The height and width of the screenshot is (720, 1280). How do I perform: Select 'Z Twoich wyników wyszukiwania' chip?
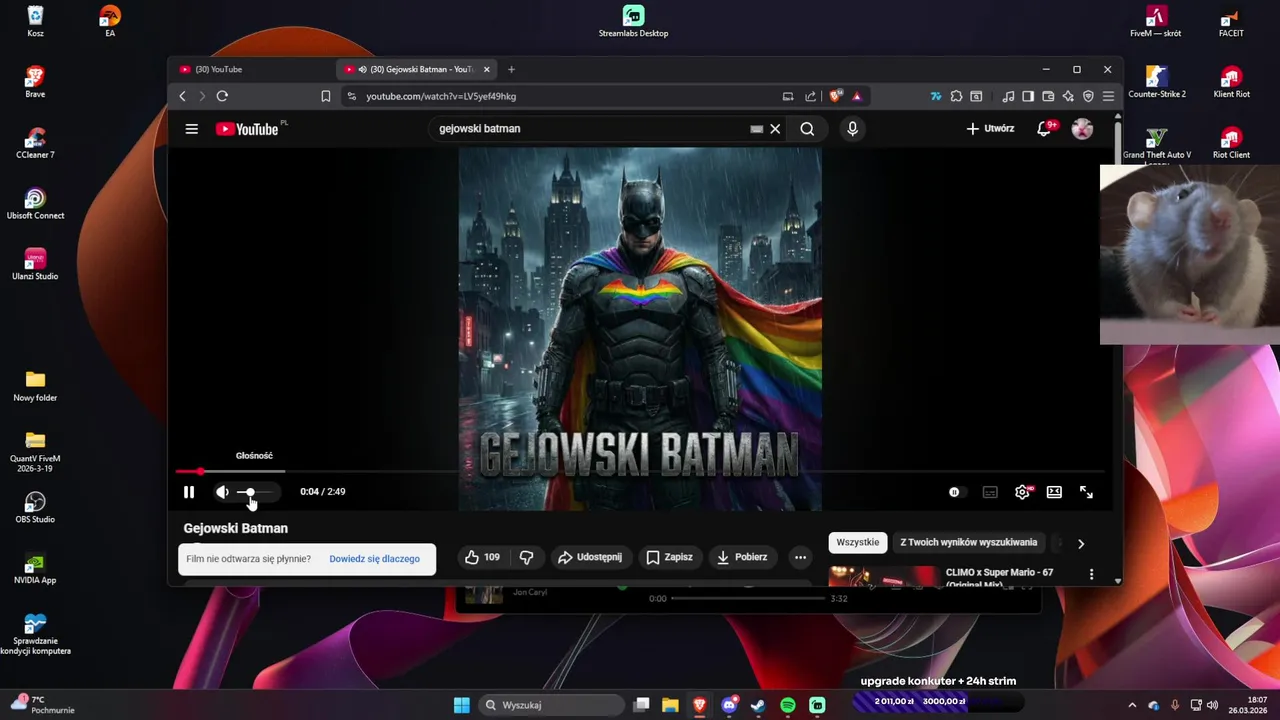click(968, 542)
